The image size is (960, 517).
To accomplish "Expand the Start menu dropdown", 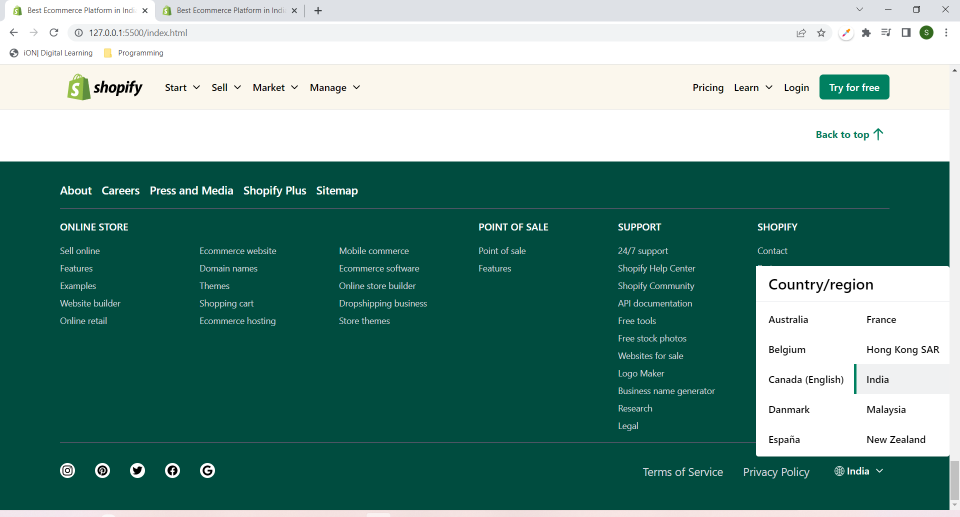I will pyautogui.click(x=182, y=88).
